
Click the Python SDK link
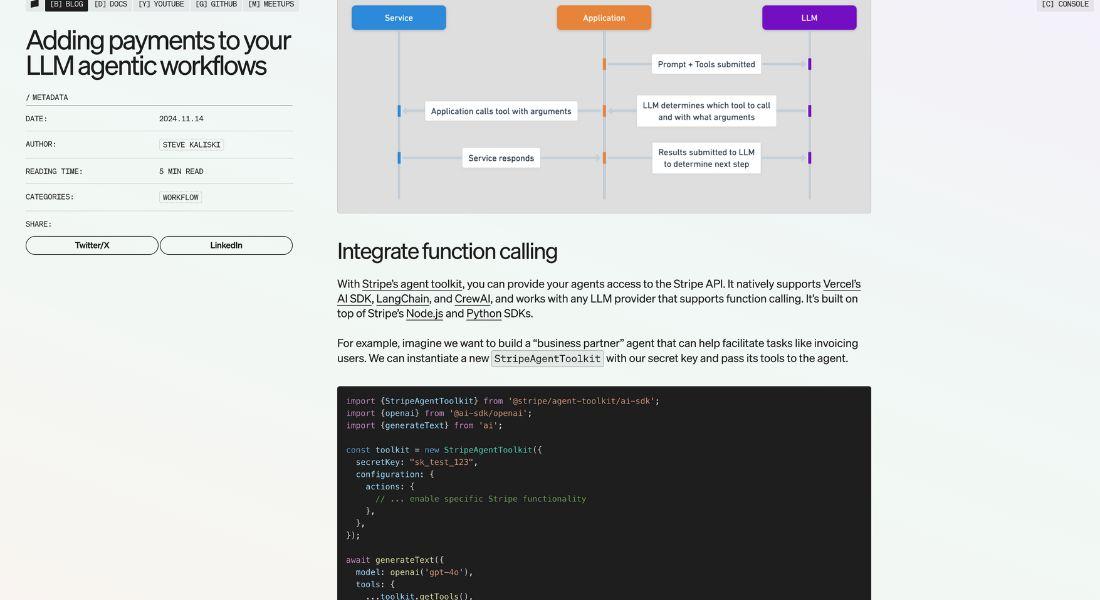coord(484,314)
